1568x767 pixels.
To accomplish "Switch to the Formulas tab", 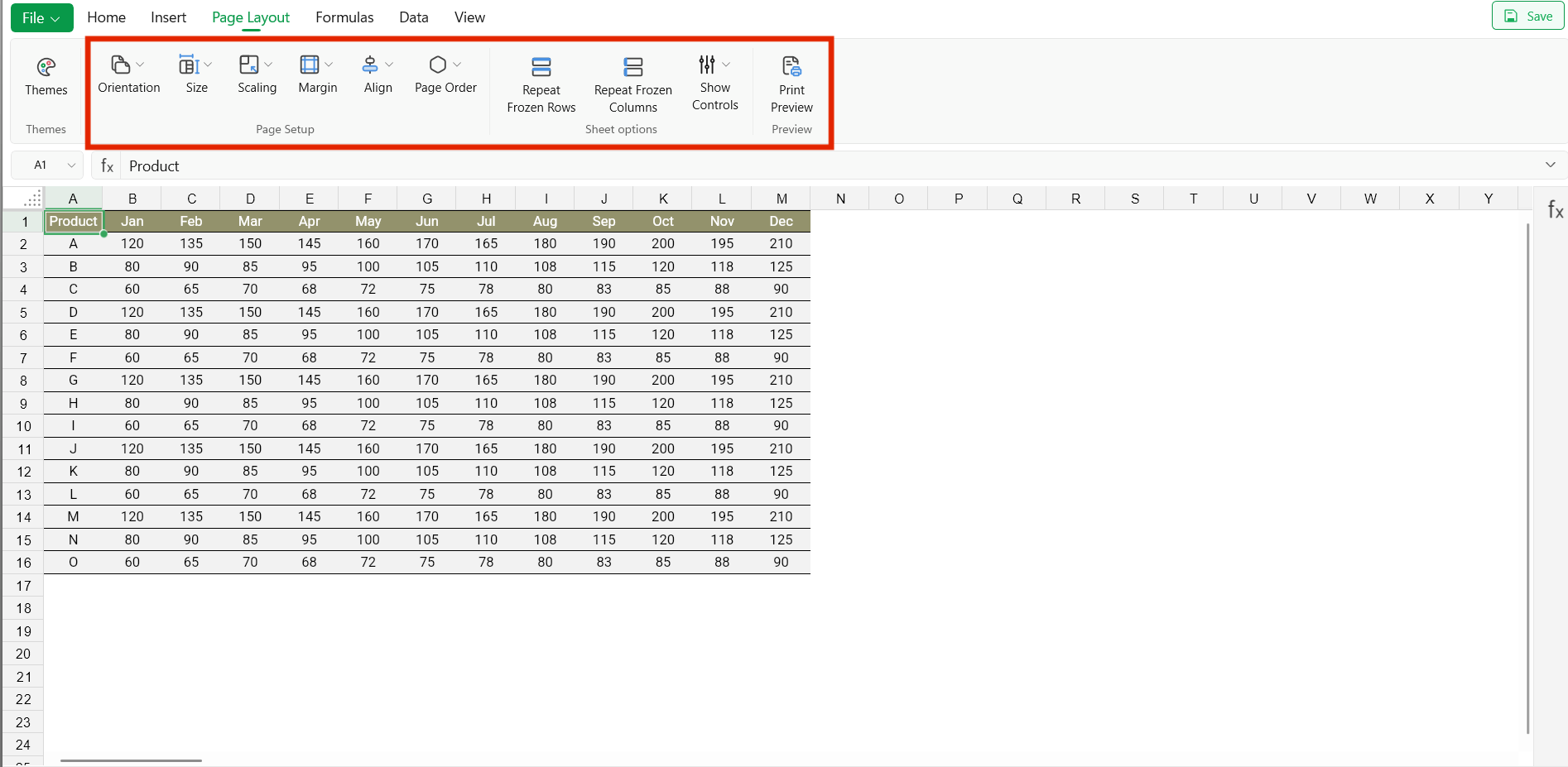I will point(344,17).
